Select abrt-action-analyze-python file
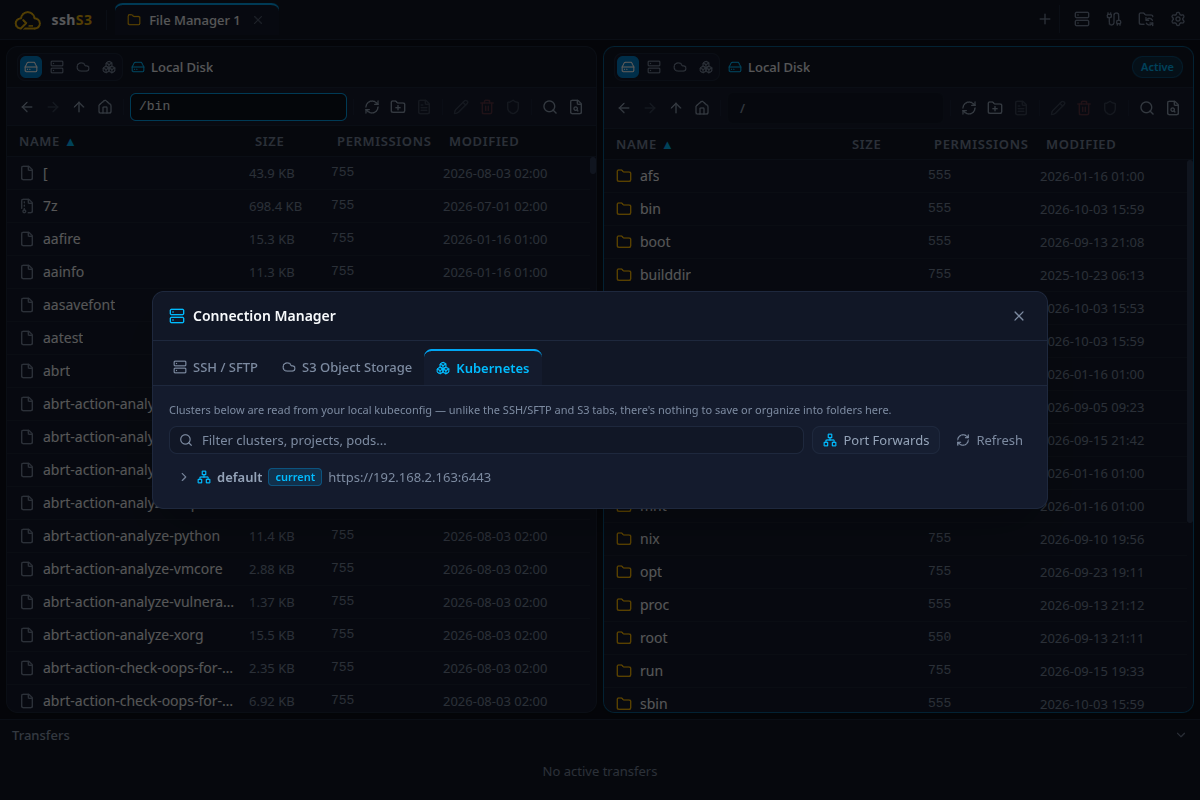 click(300, 536)
